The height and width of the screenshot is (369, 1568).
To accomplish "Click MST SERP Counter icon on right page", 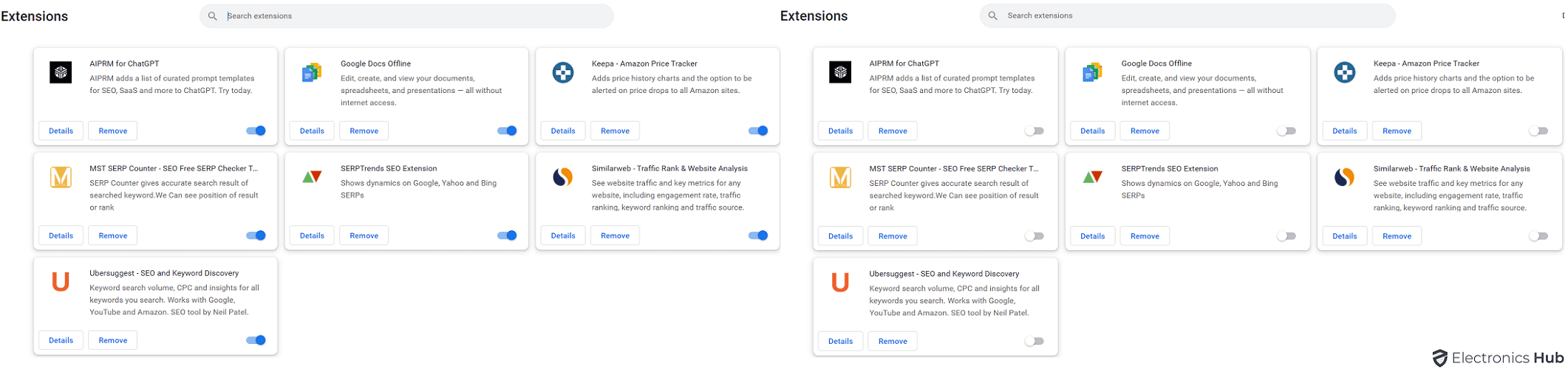I will 840,177.
